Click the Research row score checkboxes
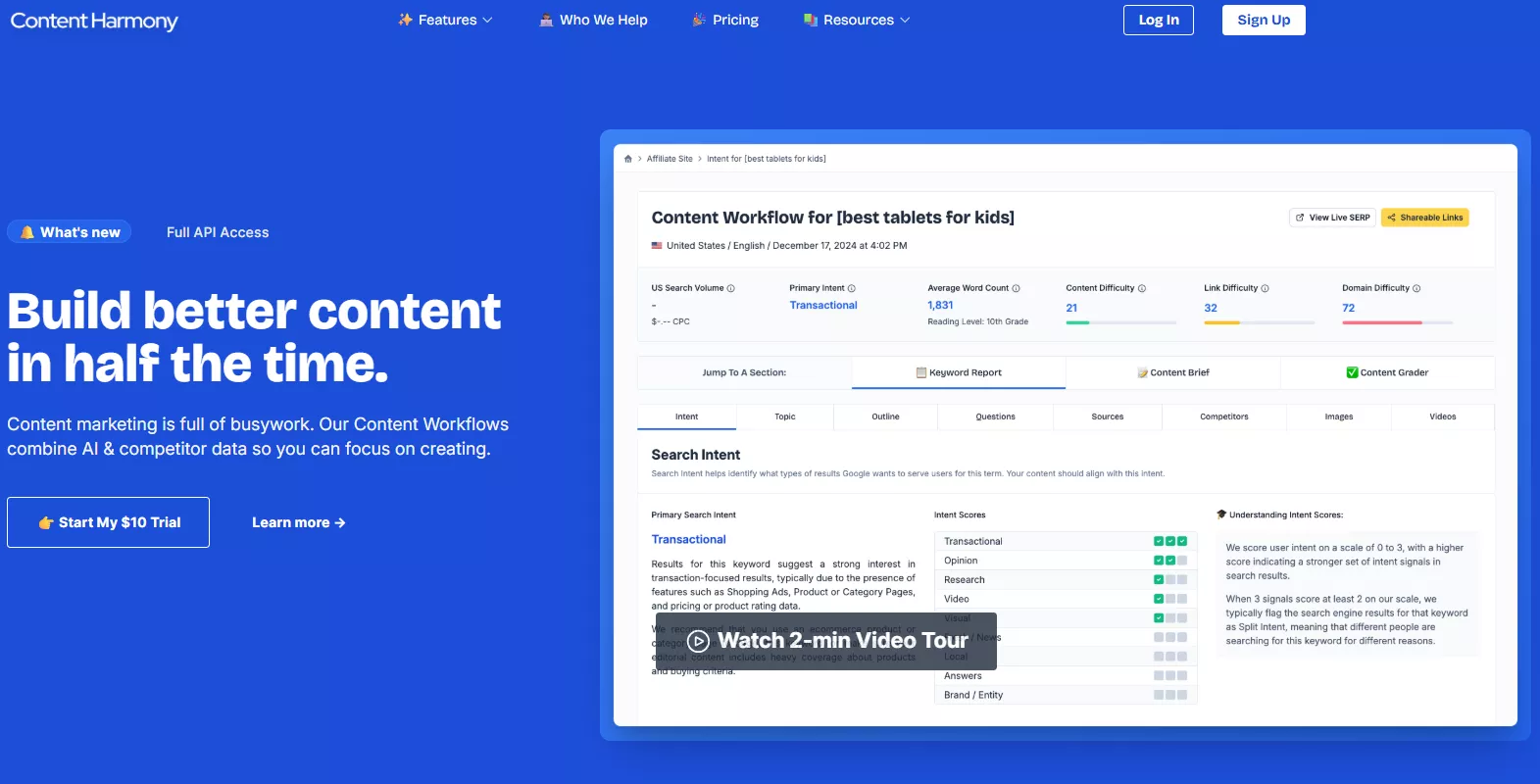 (1170, 580)
